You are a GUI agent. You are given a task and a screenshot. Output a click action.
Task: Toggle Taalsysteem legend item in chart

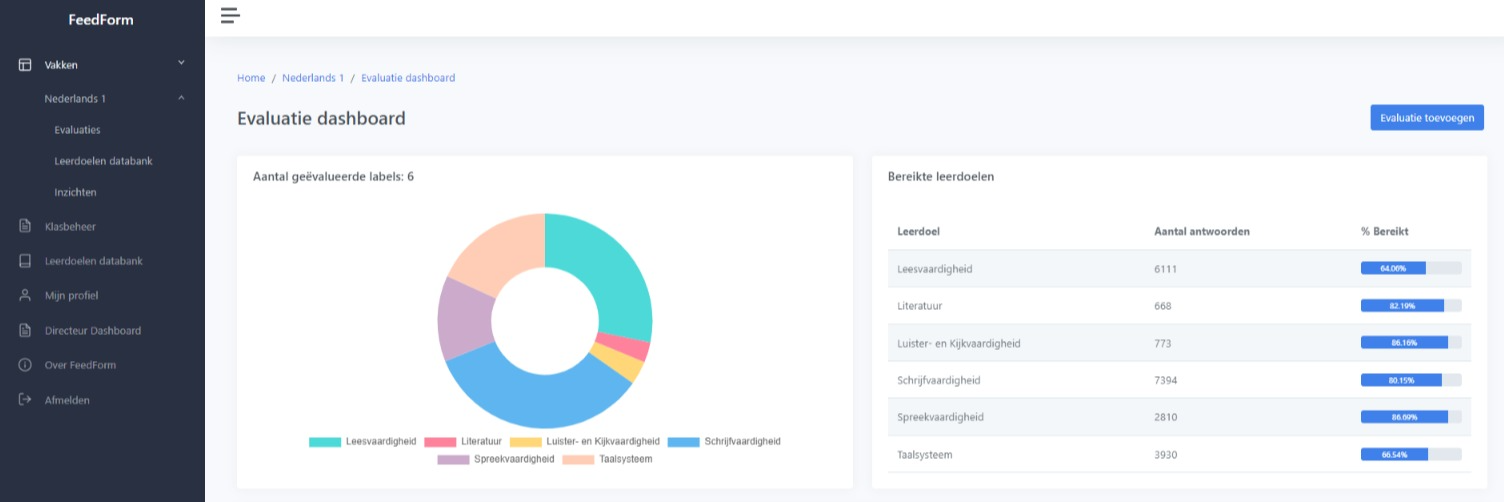607,459
